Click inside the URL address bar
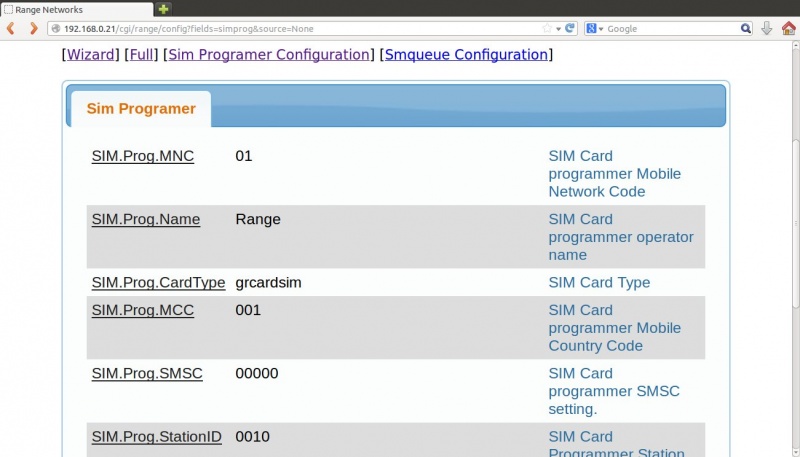Image resolution: width=800 pixels, height=457 pixels. click(300, 29)
